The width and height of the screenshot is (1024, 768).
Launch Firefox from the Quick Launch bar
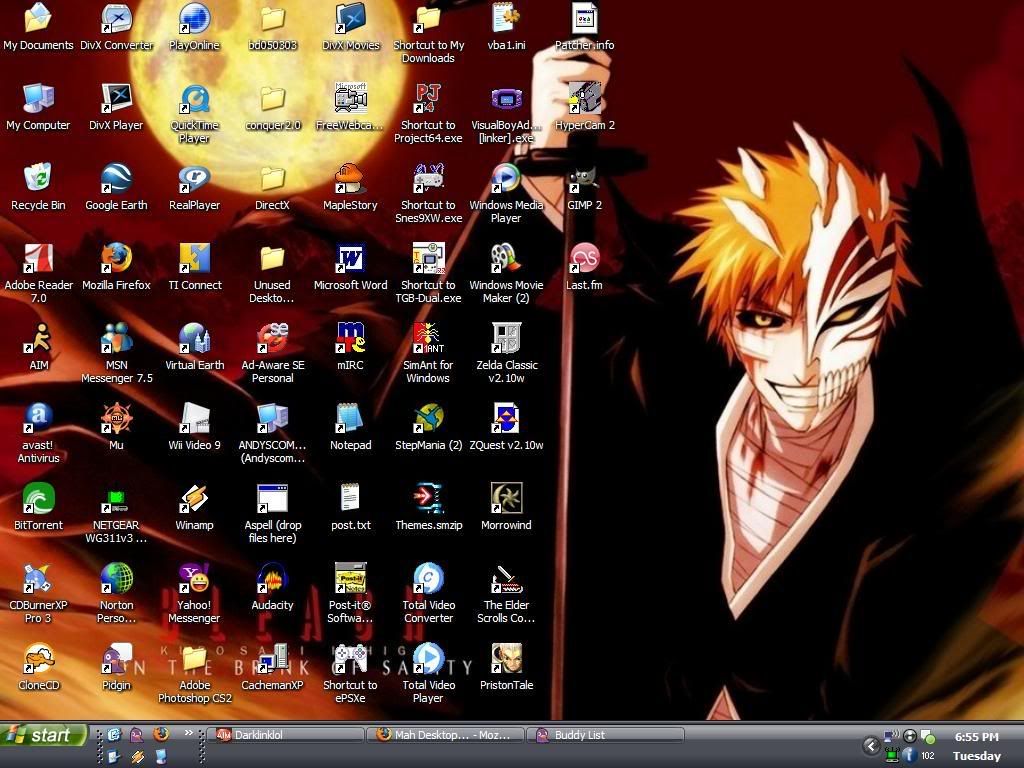click(x=161, y=735)
